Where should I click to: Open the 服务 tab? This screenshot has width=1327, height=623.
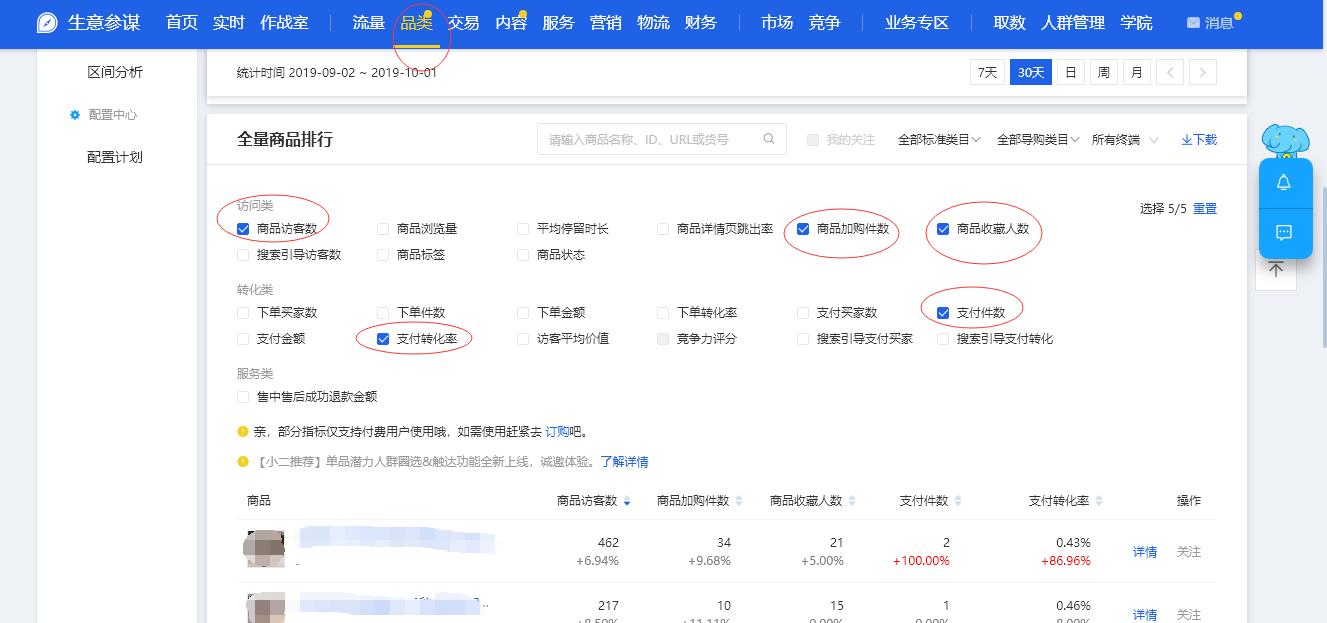click(558, 23)
